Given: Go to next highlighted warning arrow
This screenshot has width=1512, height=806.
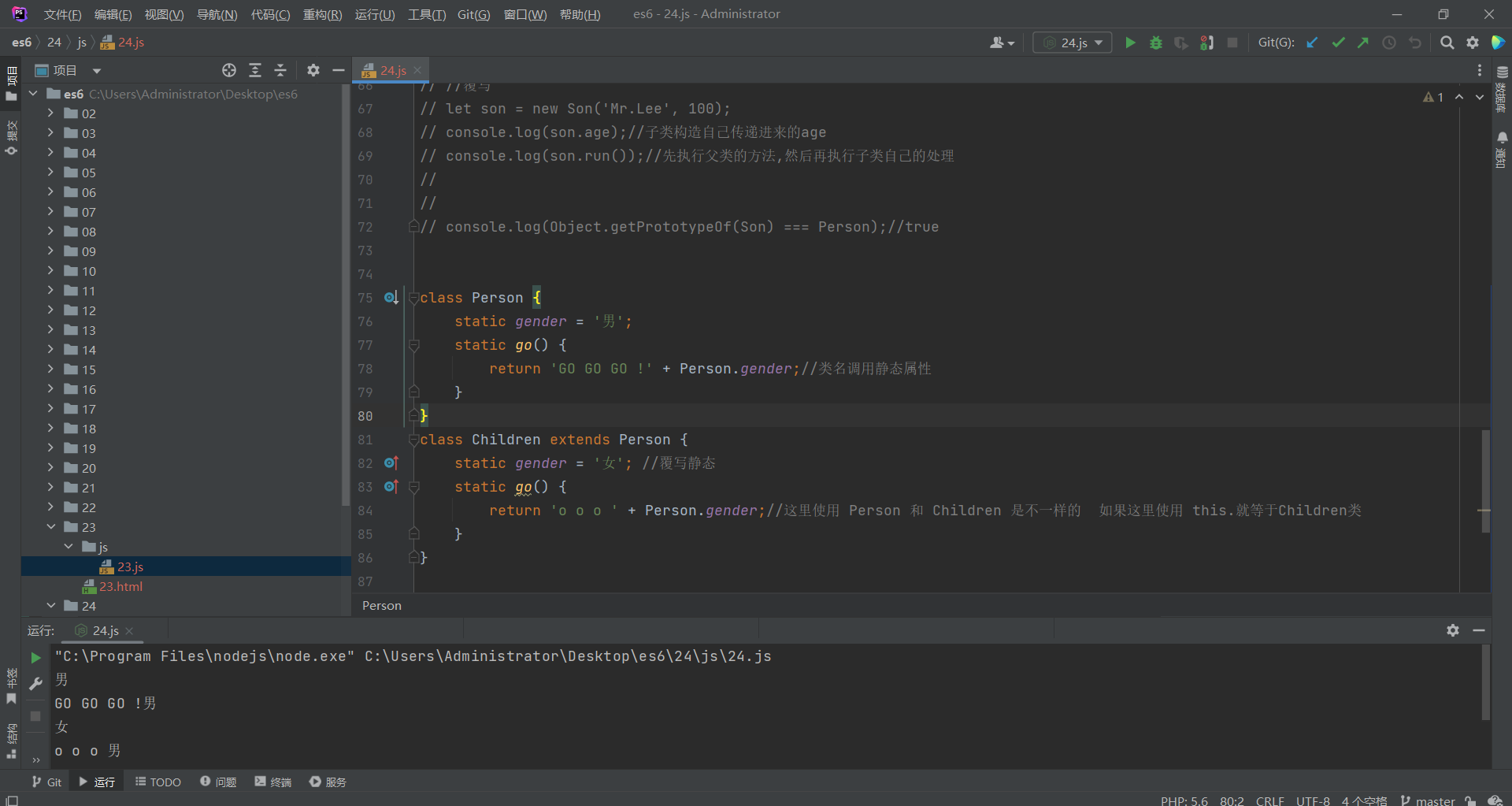Looking at the screenshot, I should pyautogui.click(x=1480, y=97).
